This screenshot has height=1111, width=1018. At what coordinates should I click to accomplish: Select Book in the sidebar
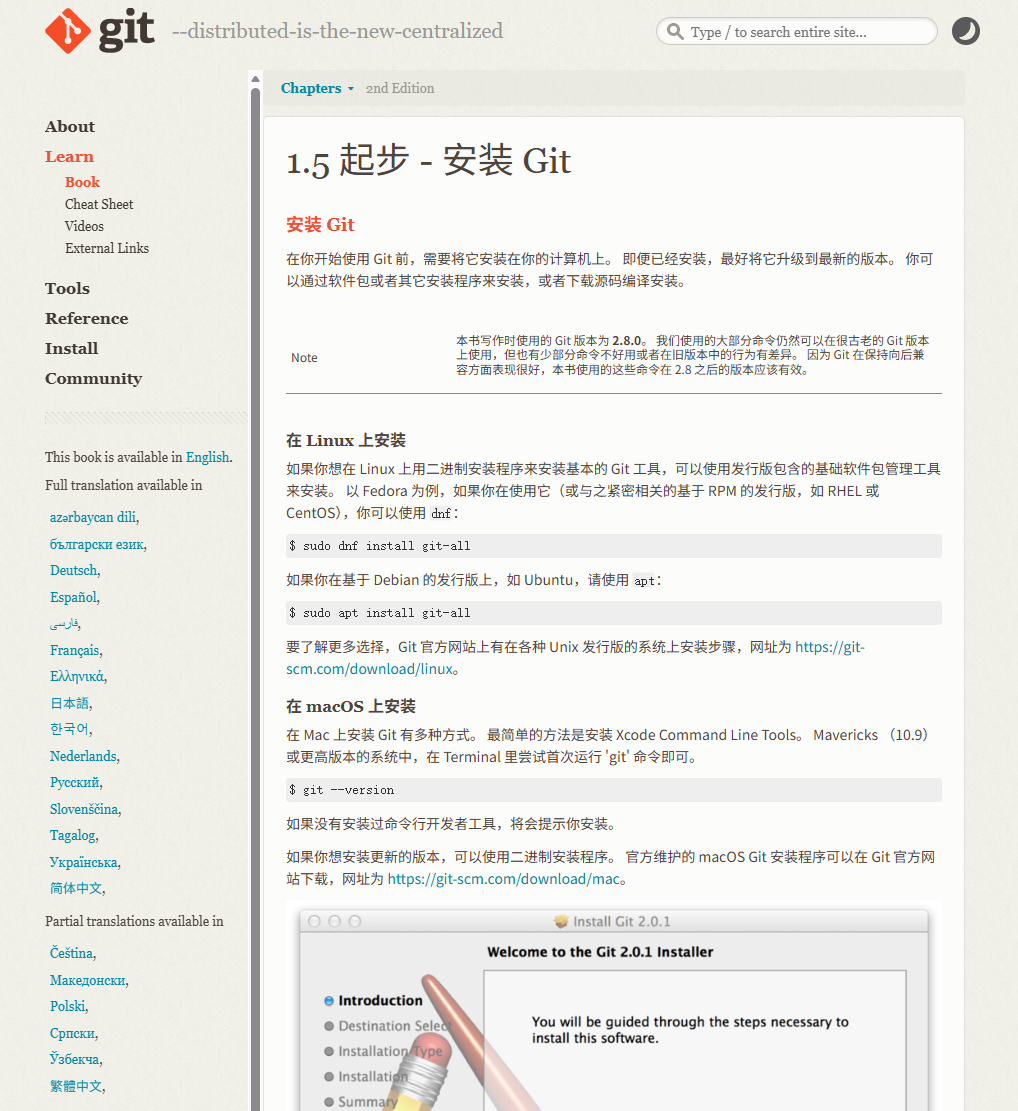coord(82,182)
